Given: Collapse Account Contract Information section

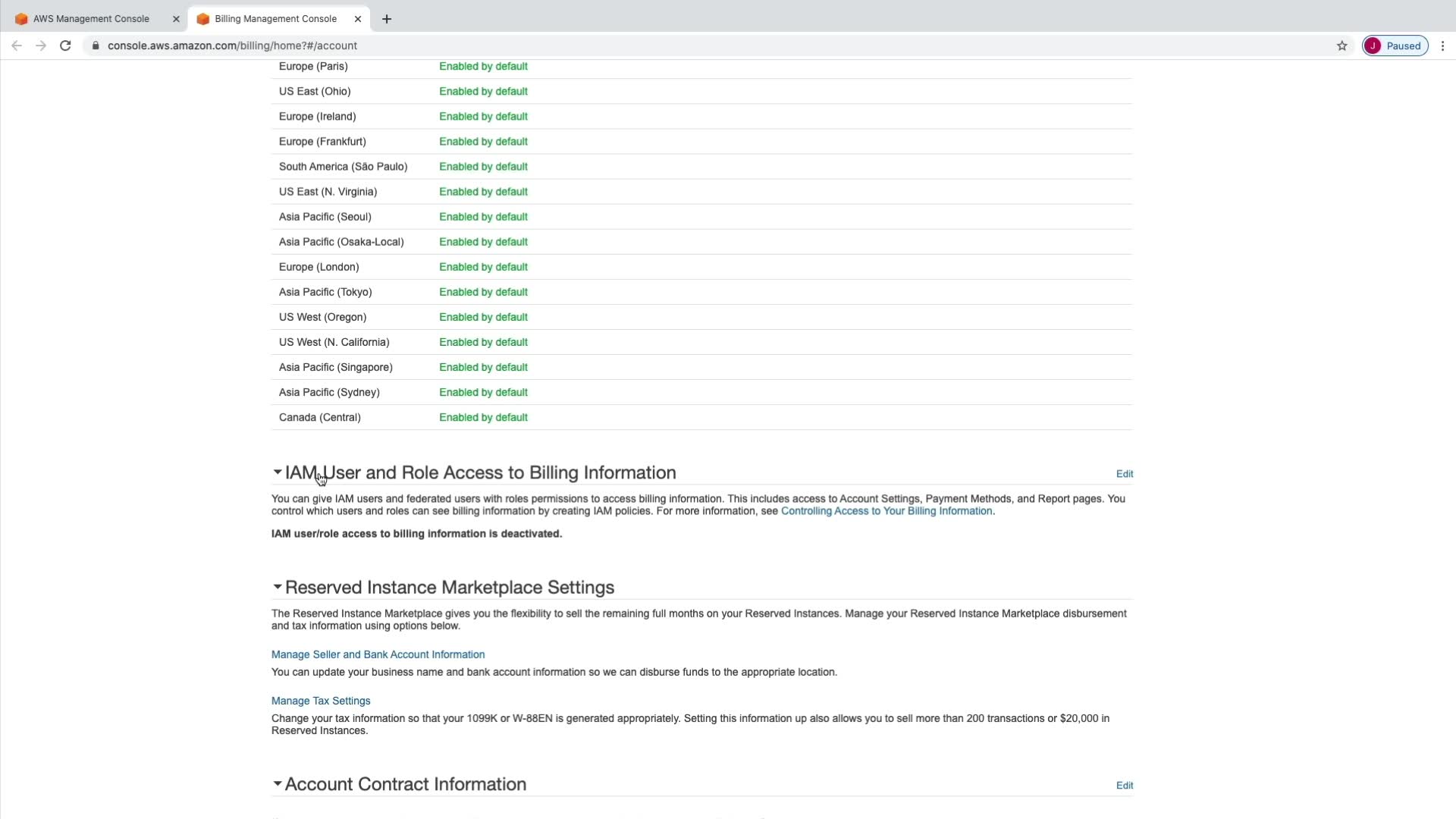Looking at the screenshot, I should pos(278,783).
